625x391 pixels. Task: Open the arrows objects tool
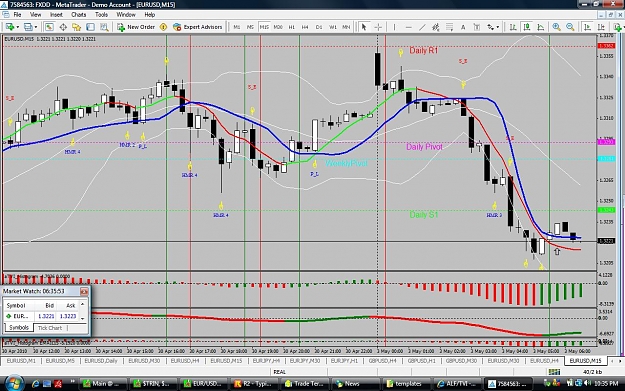(x=490, y=27)
